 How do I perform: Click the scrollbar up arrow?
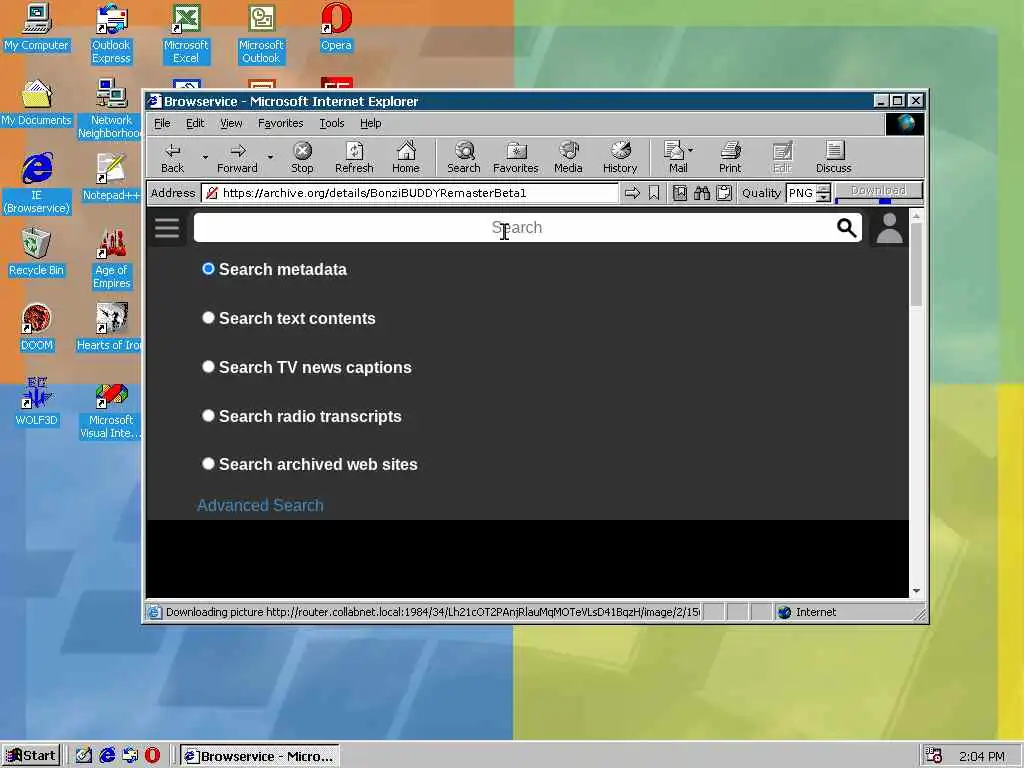coord(916,216)
